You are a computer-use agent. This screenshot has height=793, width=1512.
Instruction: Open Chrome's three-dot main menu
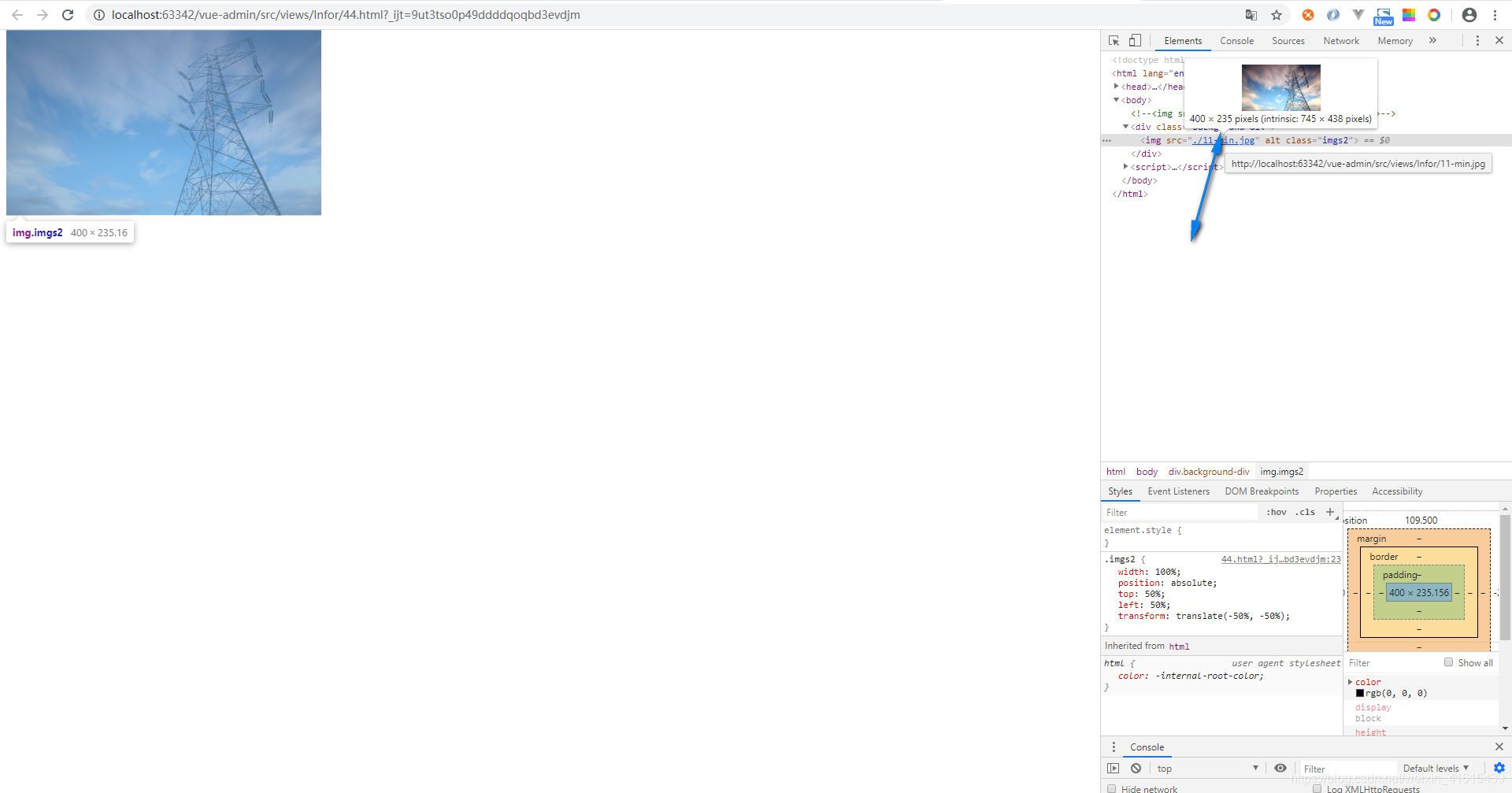tap(1495, 15)
